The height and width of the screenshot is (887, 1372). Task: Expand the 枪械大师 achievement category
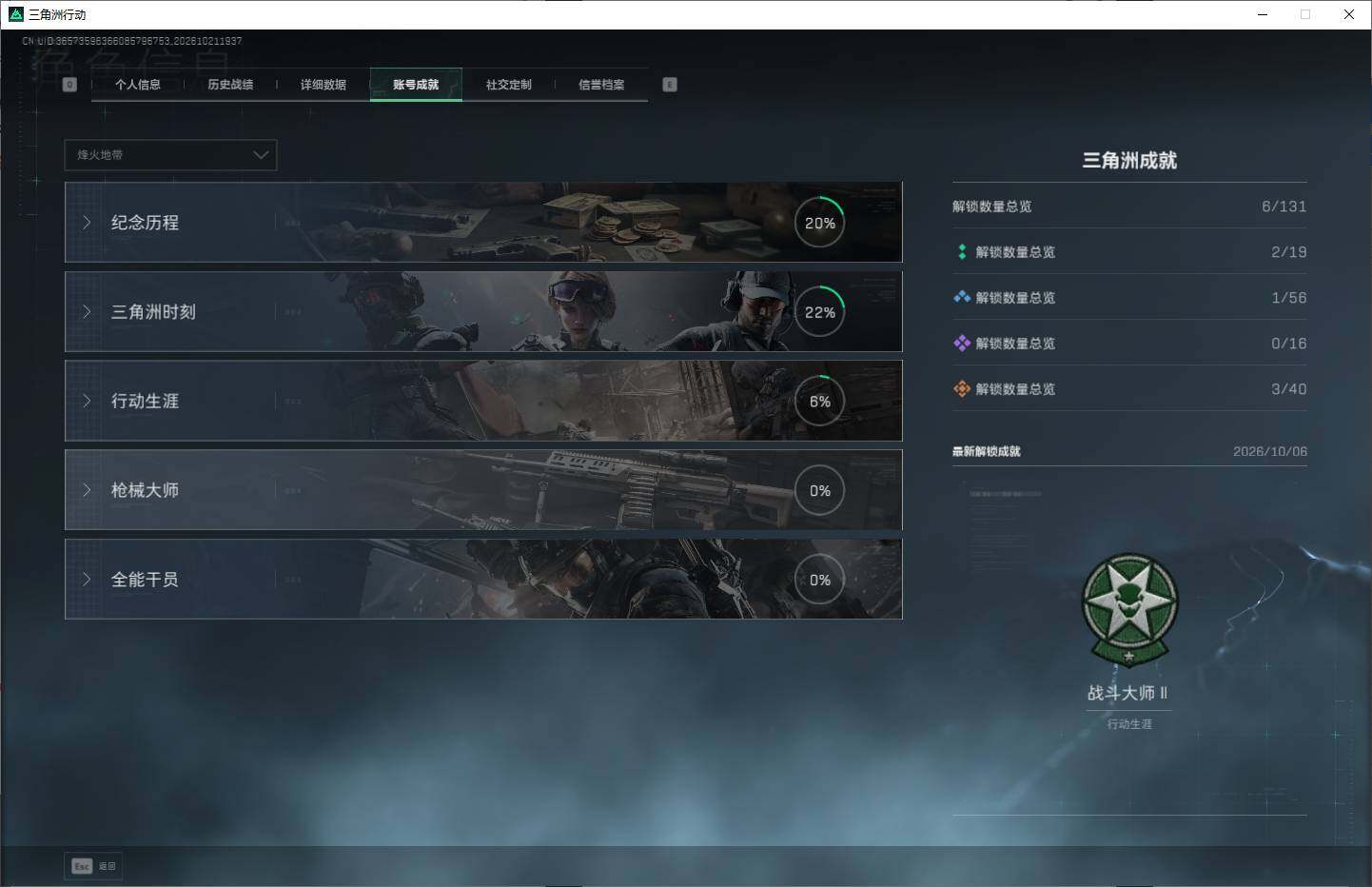[483, 490]
